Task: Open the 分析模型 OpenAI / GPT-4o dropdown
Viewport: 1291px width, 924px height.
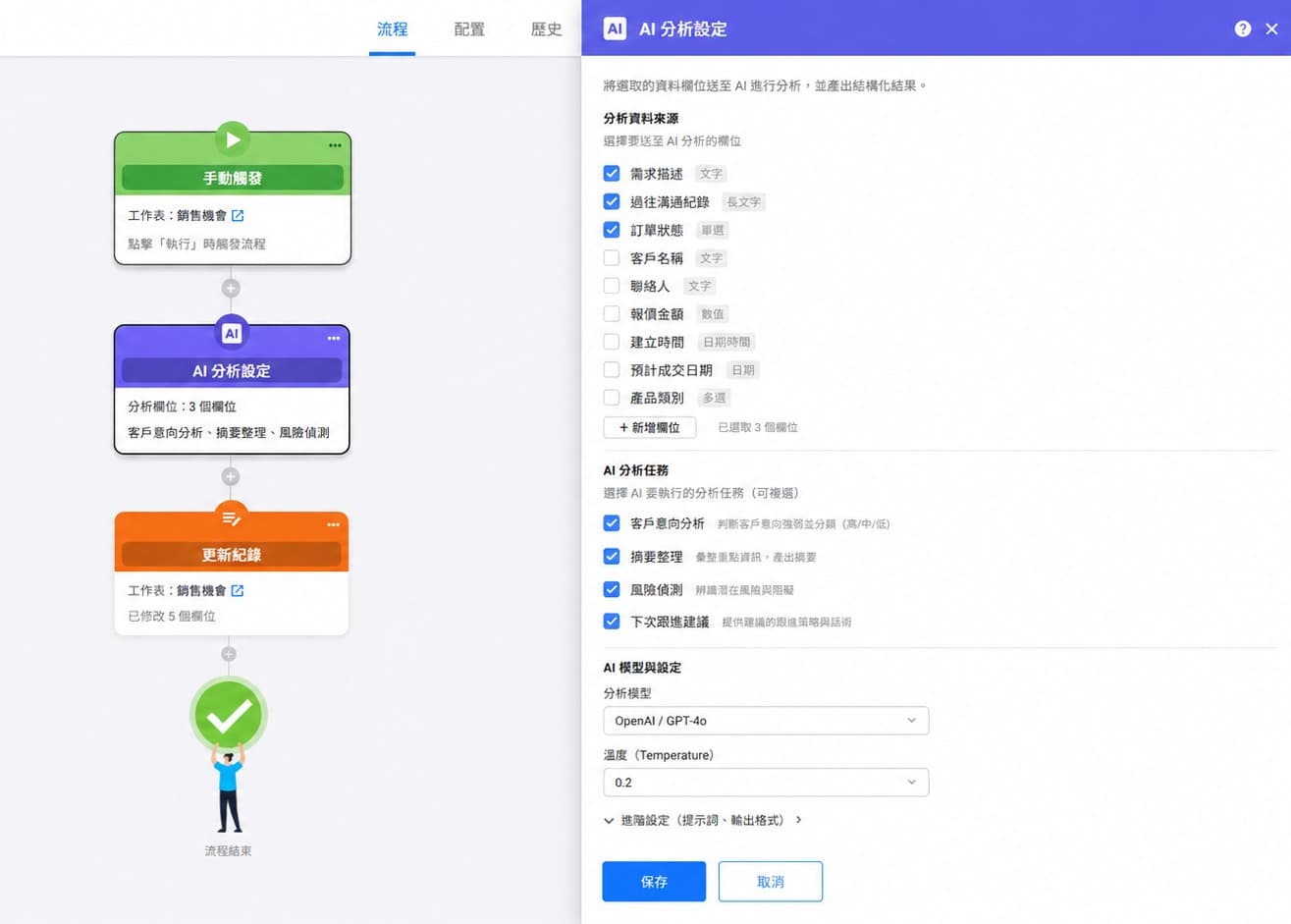Action: 766,721
